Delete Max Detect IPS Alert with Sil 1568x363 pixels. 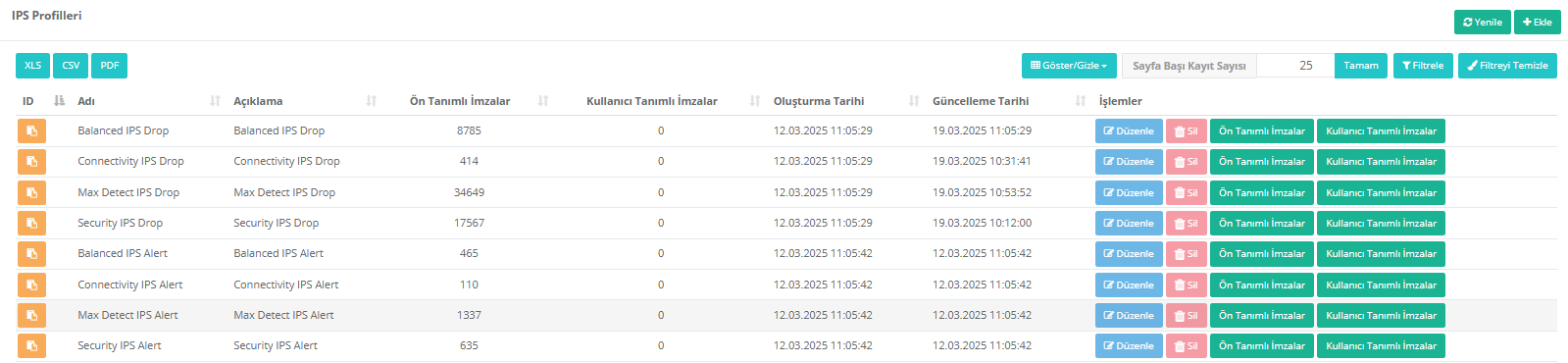1187,316
